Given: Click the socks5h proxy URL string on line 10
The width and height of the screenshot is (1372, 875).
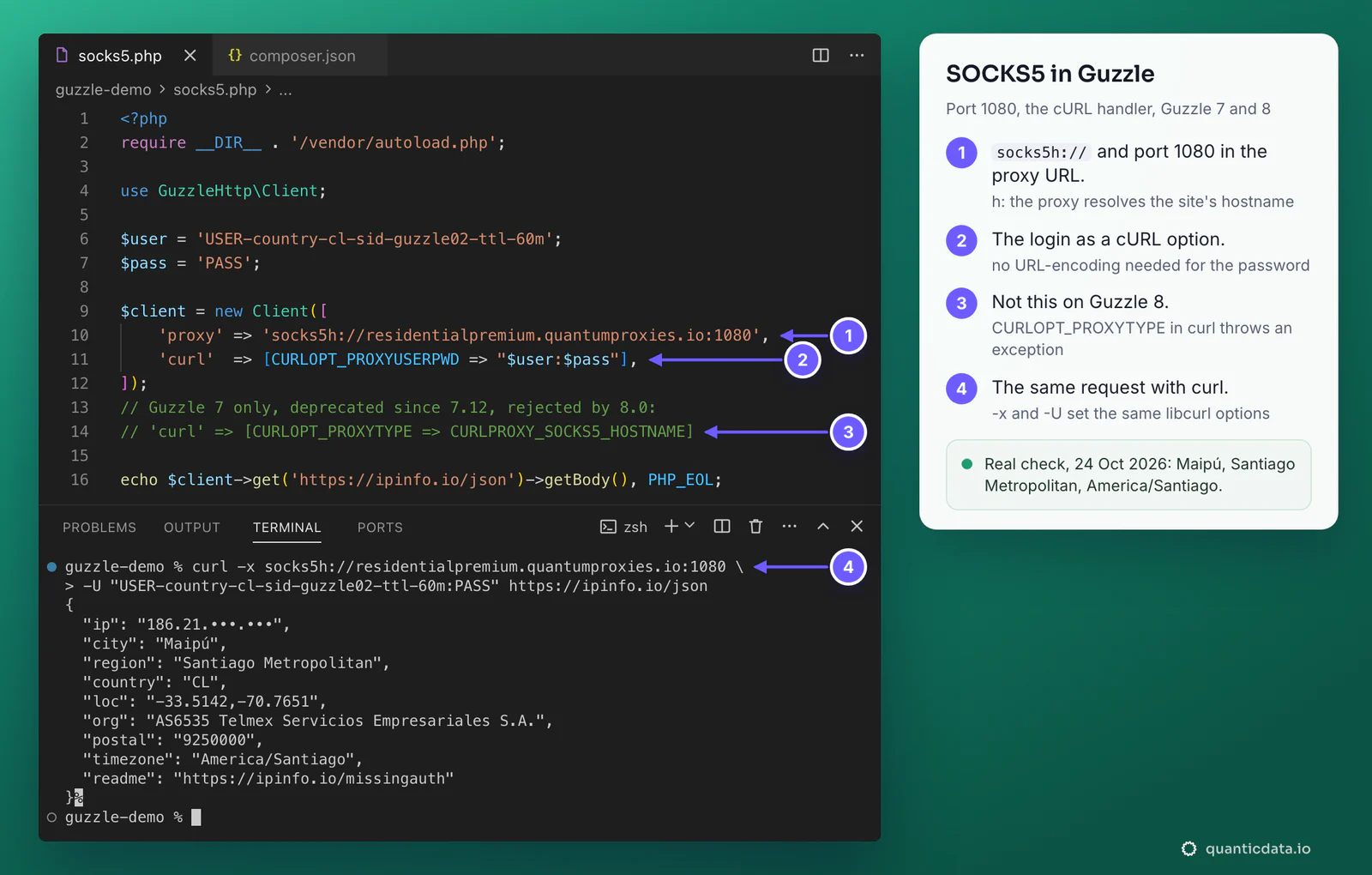Looking at the screenshot, I should [512, 335].
